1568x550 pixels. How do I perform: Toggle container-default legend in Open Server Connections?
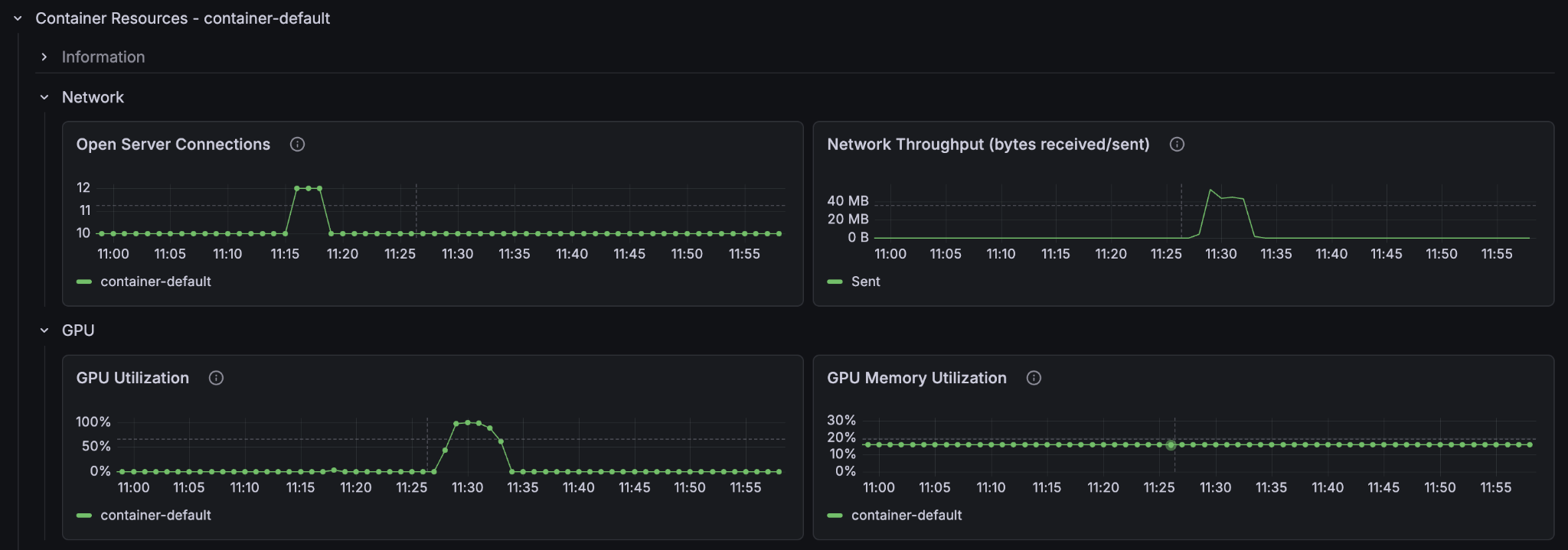(x=155, y=282)
